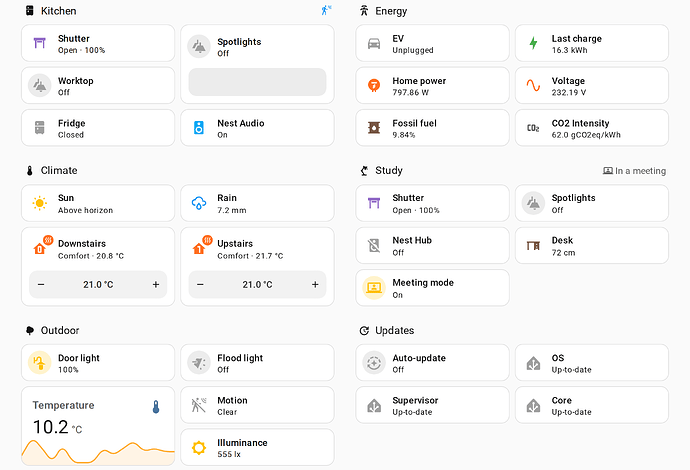This screenshot has height=470, width=690.
Task: Toggle the Nest Hub icon
Action: tap(374, 245)
